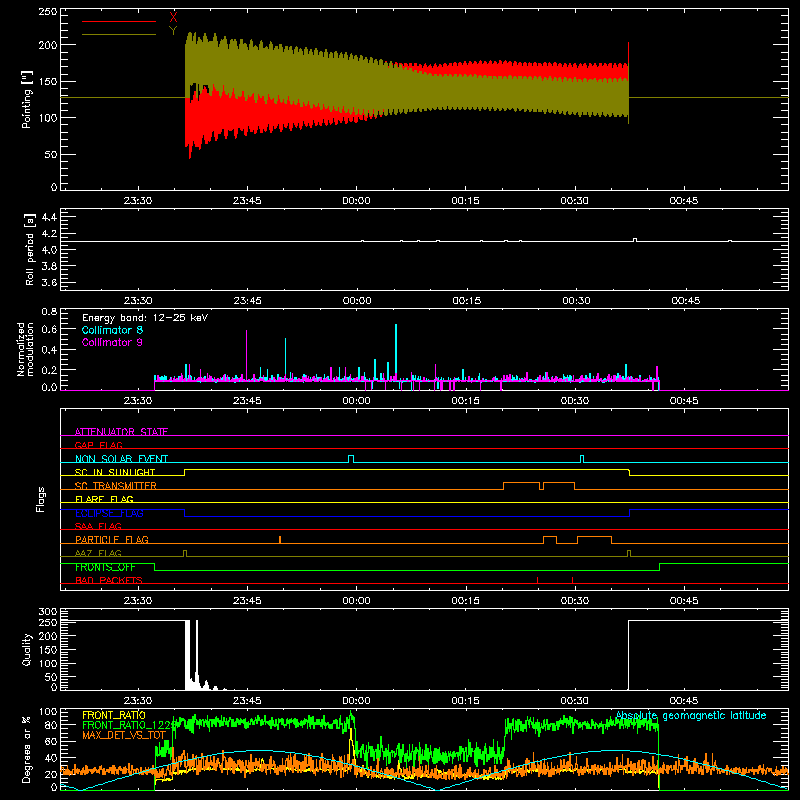Click the 'PARTICLE_FLAG' flag label

coord(112,539)
